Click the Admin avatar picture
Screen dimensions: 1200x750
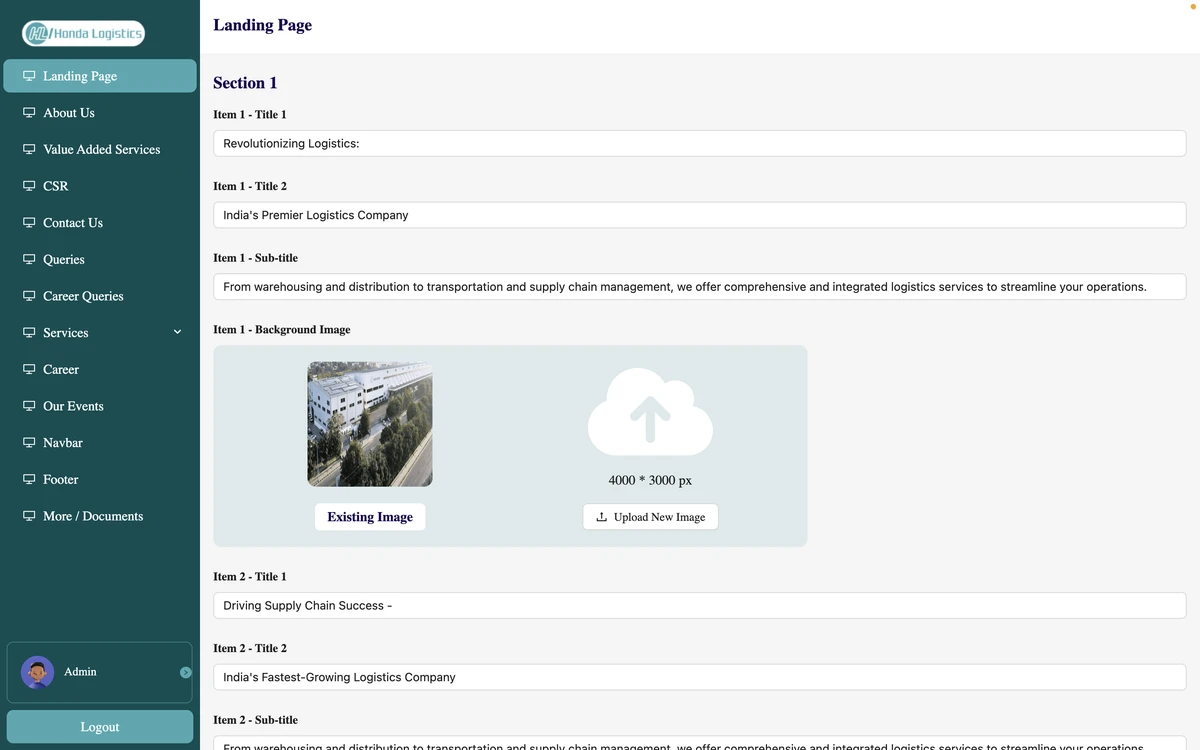tap(37, 672)
